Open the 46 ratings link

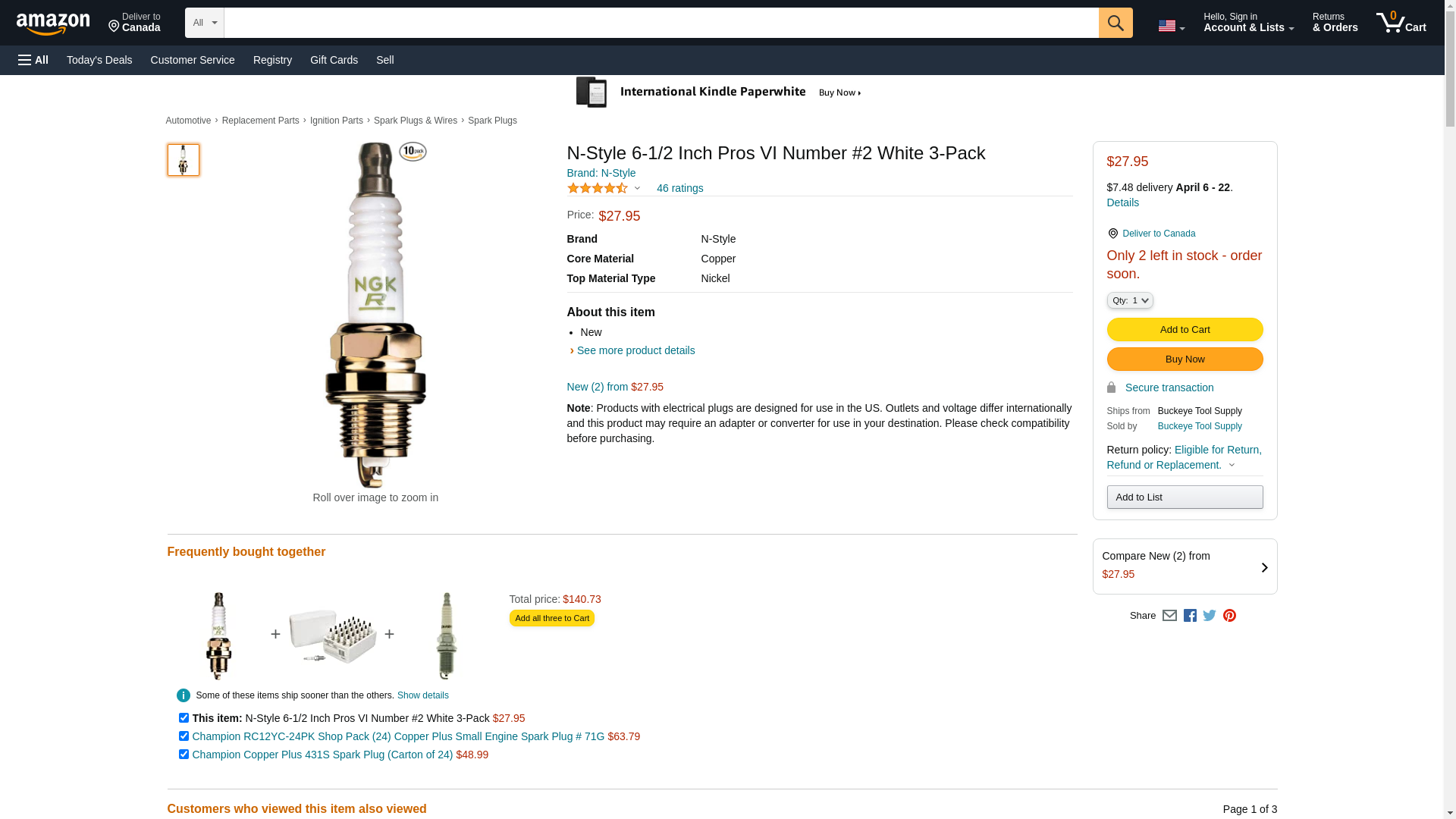pos(679,188)
